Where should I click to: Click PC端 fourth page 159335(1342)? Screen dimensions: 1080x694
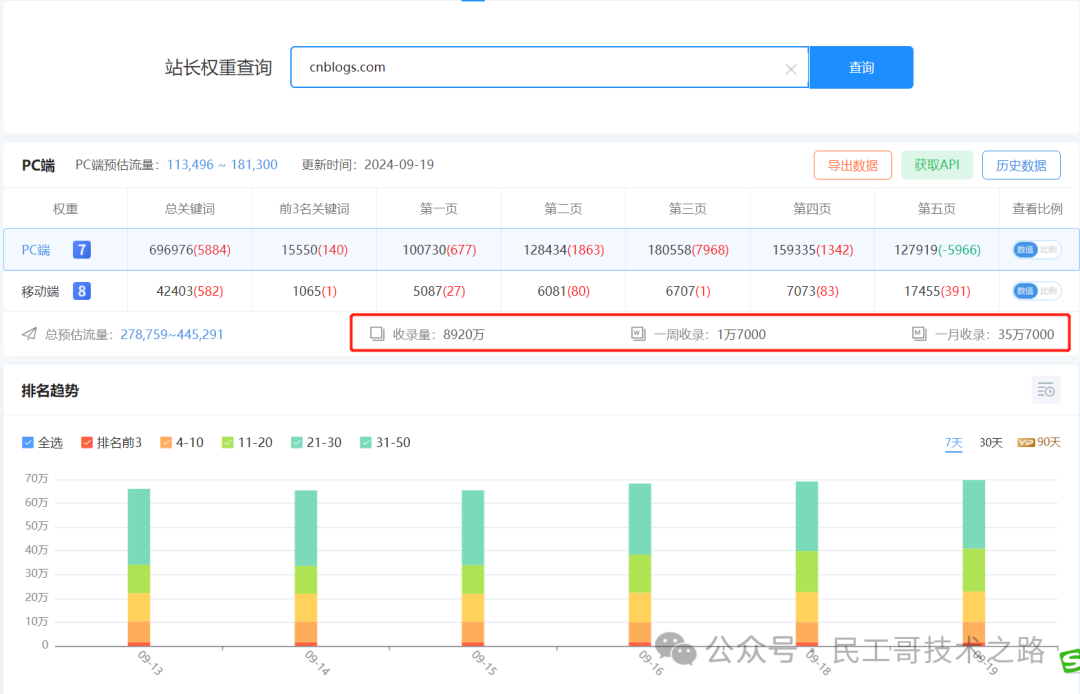[813, 250]
